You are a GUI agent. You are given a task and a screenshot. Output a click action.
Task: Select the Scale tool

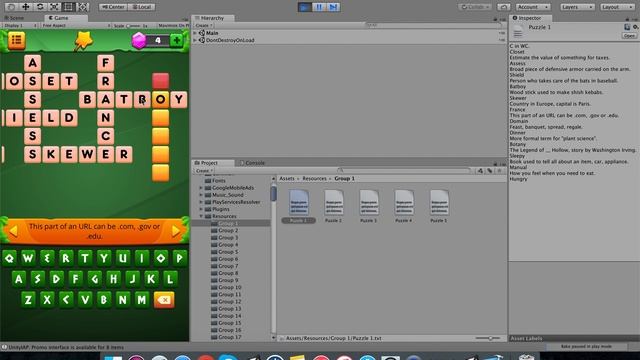click(x=54, y=7)
